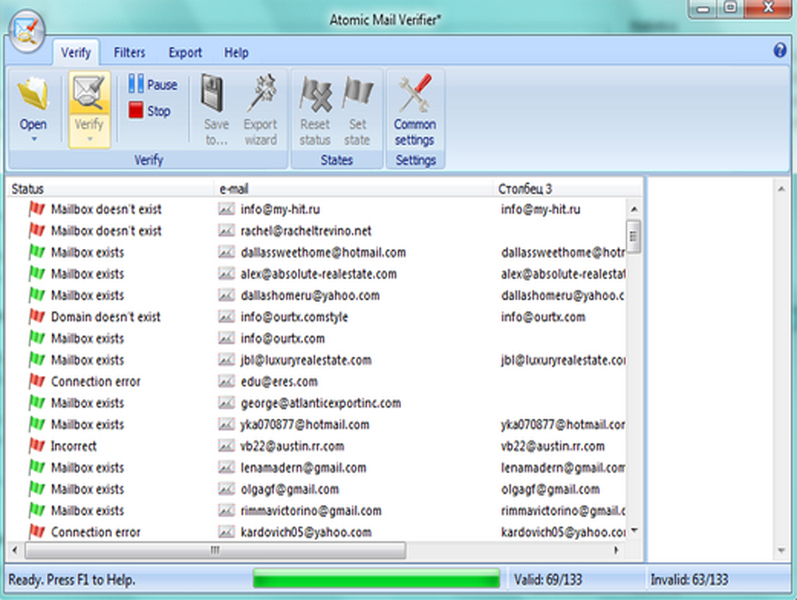Viewport: 797px width, 600px height.
Task: Sort by the Status column header
Action: click(x=111, y=189)
